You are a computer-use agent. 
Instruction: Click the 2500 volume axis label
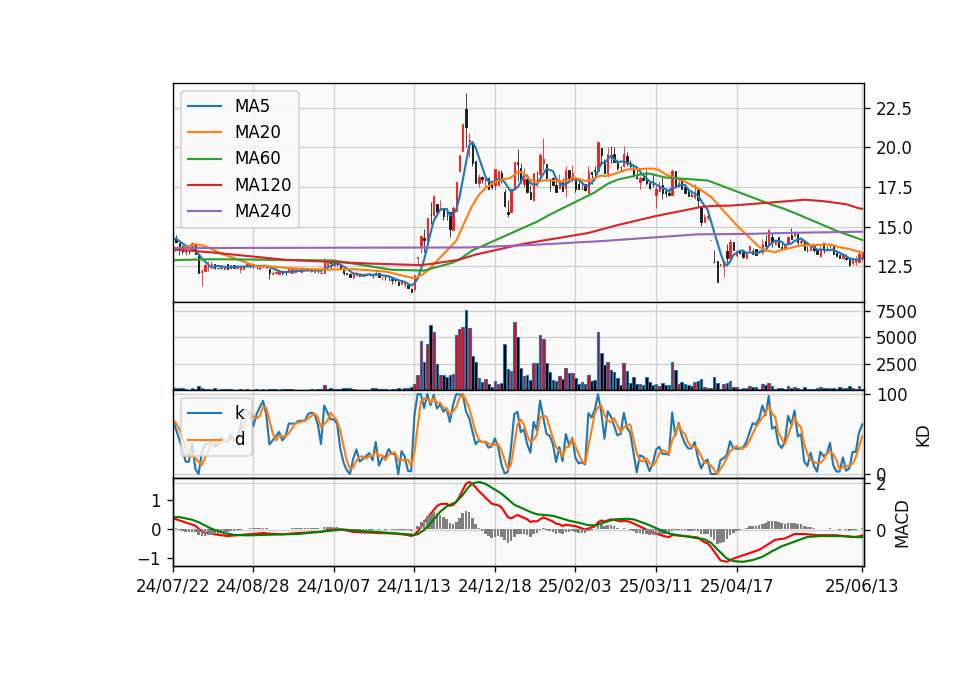click(x=896, y=365)
